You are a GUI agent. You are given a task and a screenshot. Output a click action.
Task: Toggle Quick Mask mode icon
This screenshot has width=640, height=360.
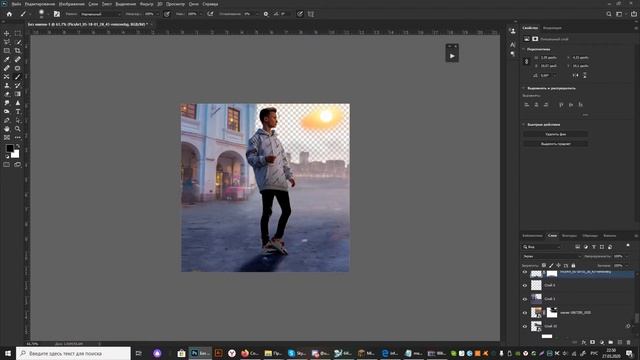[7, 164]
